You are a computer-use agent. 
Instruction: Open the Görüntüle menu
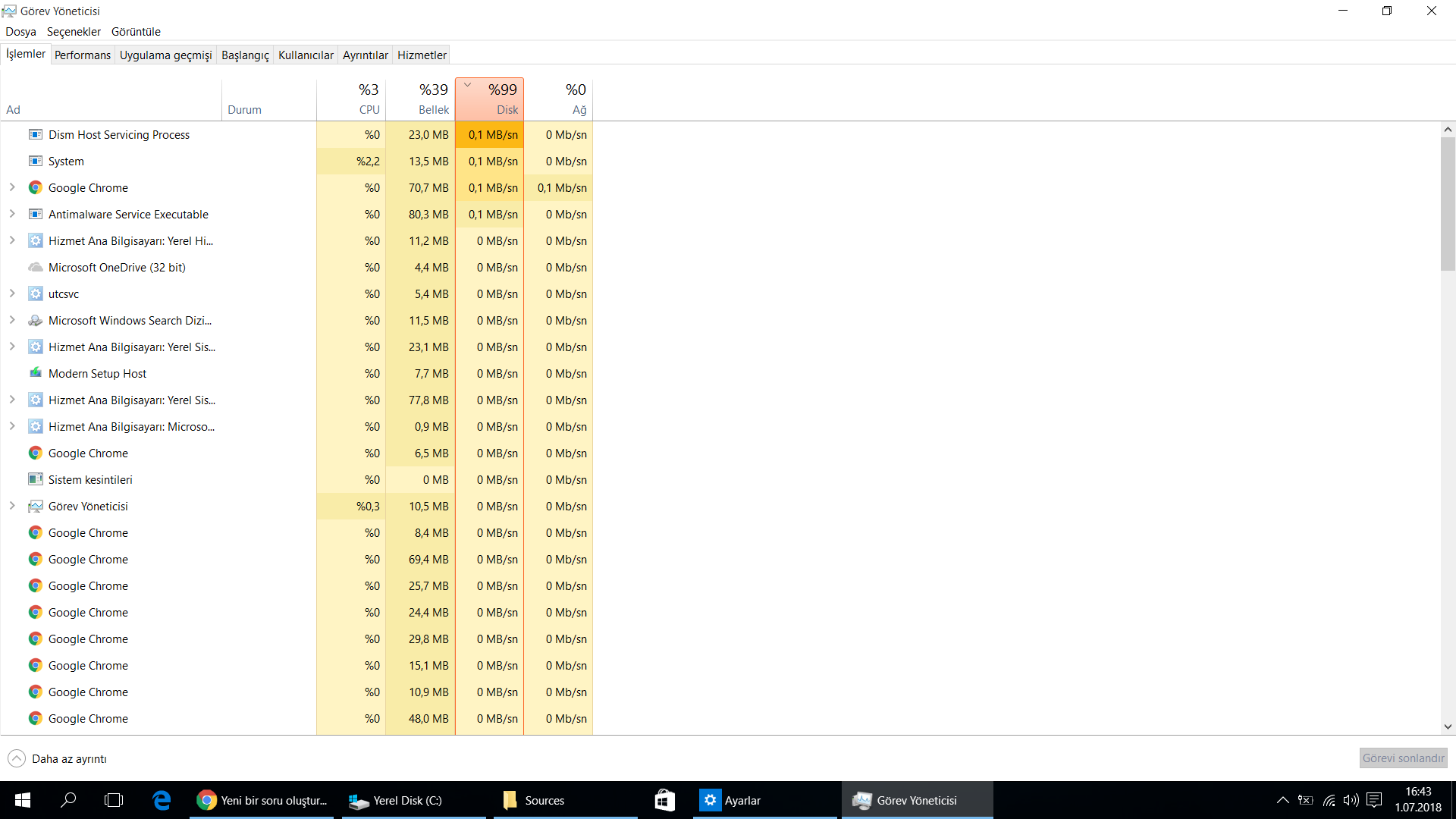[136, 32]
